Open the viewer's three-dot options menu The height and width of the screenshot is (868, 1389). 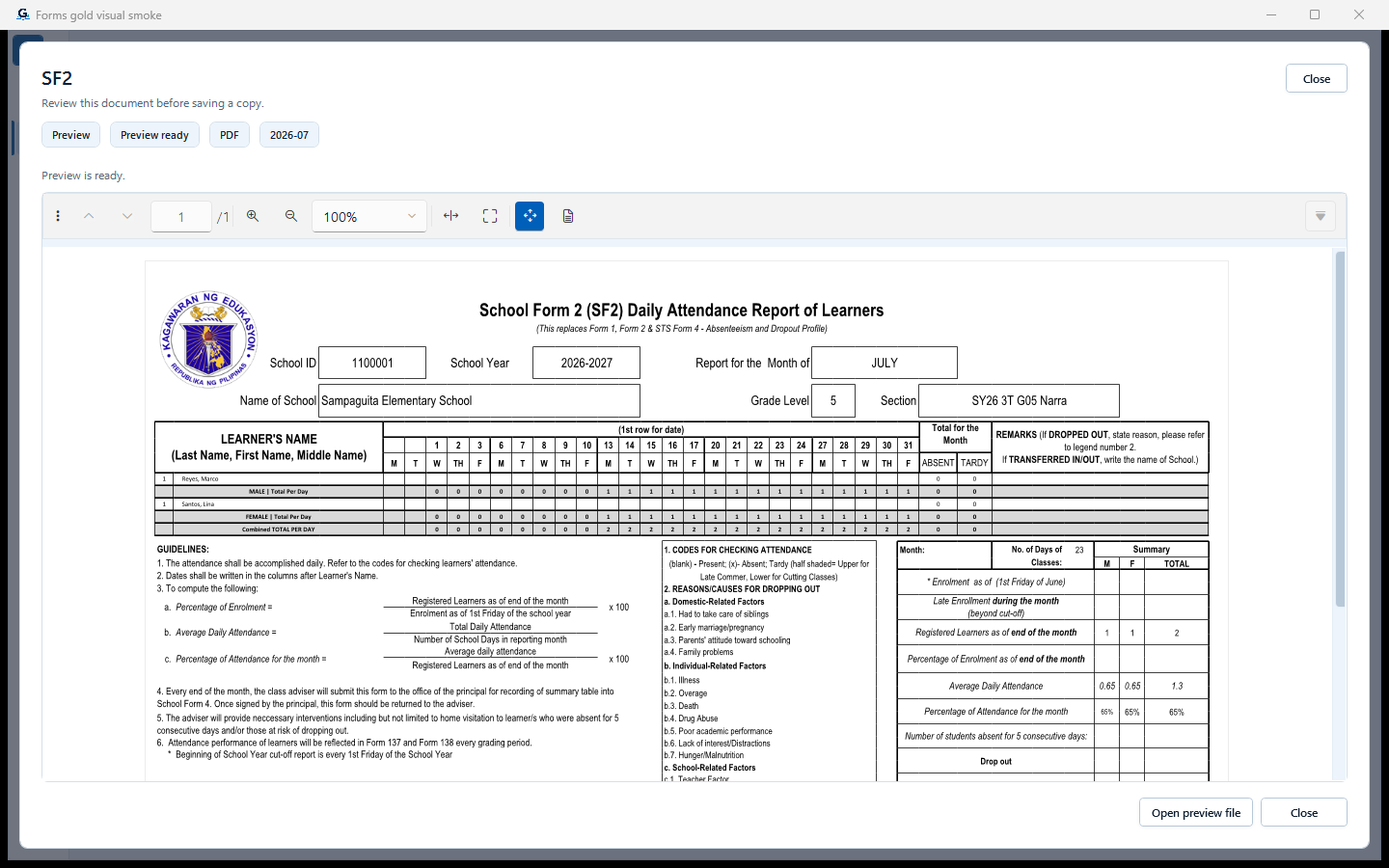click(x=58, y=216)
